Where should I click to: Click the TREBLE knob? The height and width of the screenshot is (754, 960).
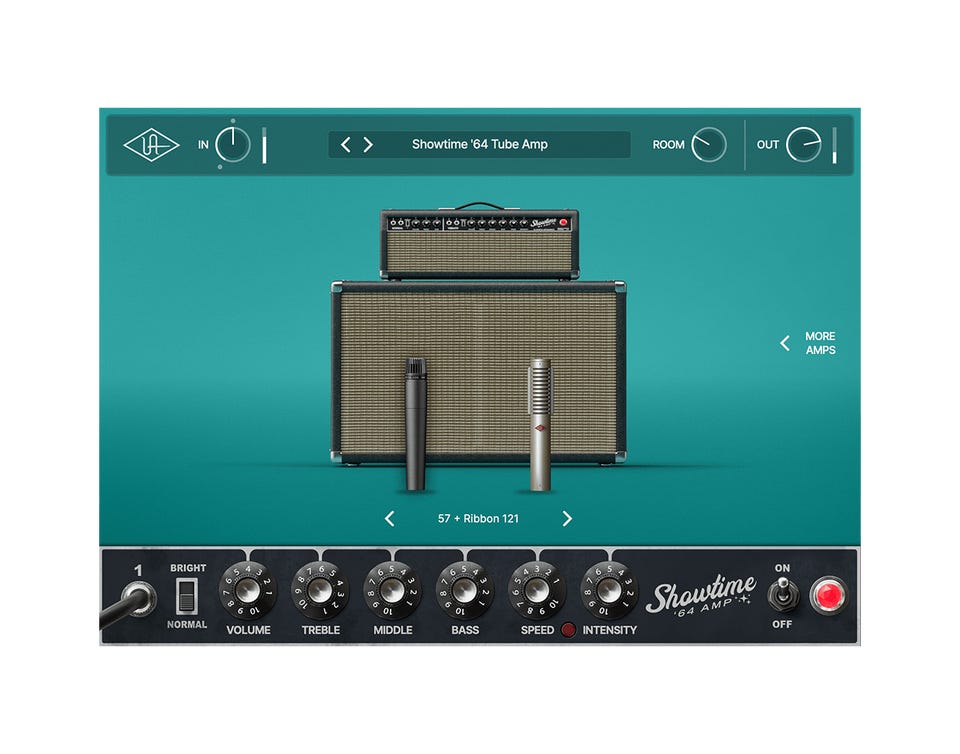pos(320,591)
